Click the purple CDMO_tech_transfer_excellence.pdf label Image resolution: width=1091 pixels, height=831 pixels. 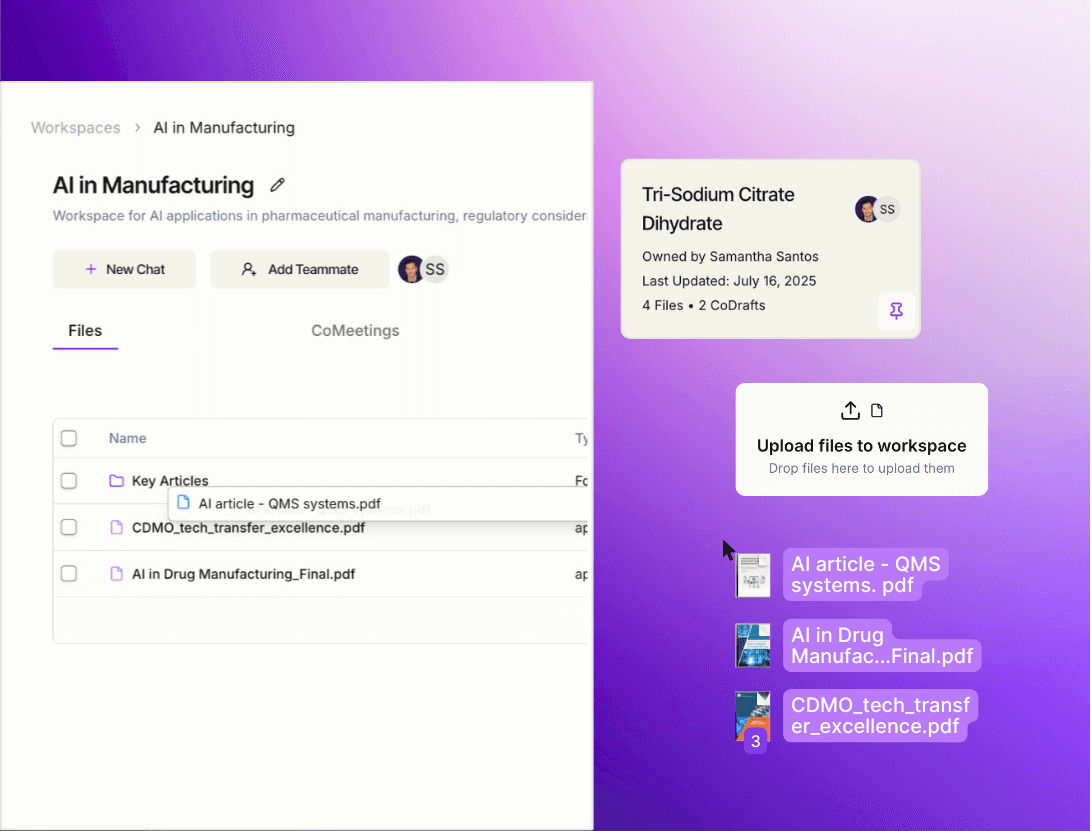(880, 715)
